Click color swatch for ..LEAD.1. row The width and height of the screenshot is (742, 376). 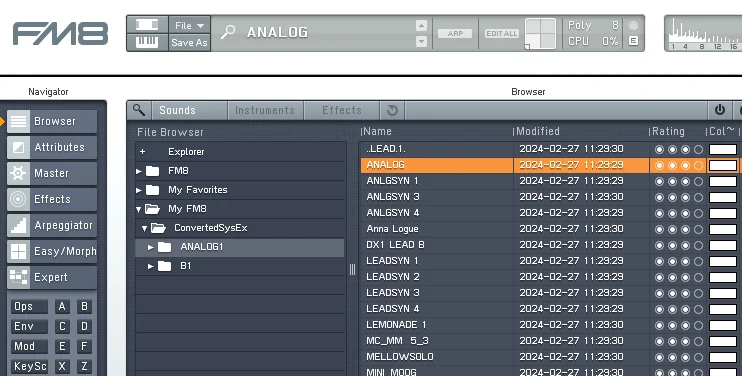coord(723,149)
